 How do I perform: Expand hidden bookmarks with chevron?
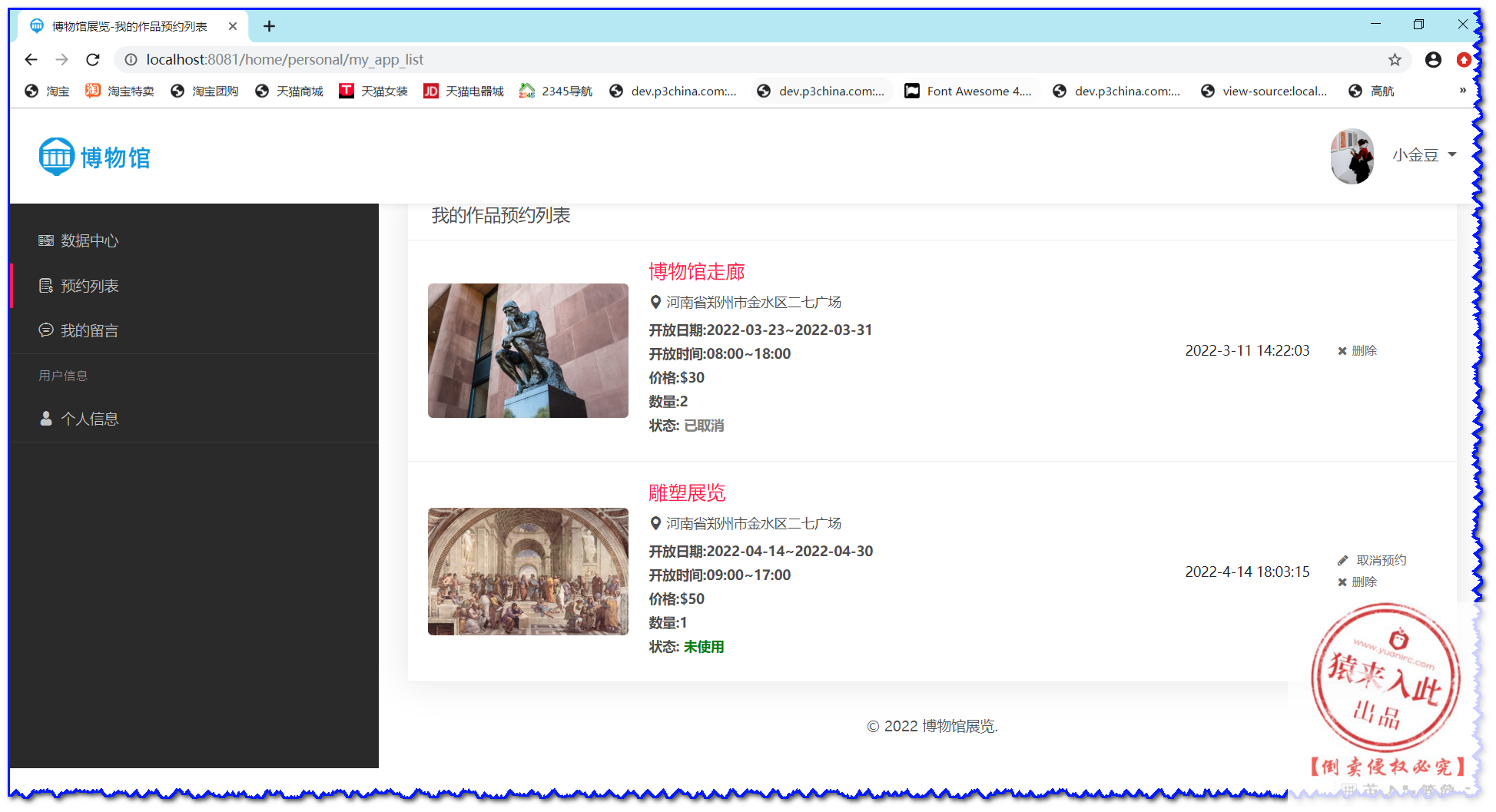[1463, 91]
